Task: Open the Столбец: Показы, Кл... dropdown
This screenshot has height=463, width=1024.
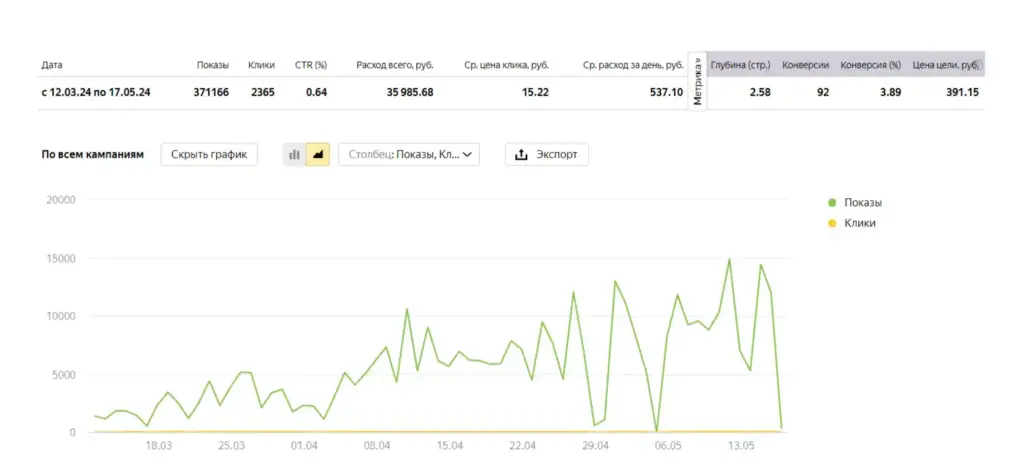Action: pos(409,155)
